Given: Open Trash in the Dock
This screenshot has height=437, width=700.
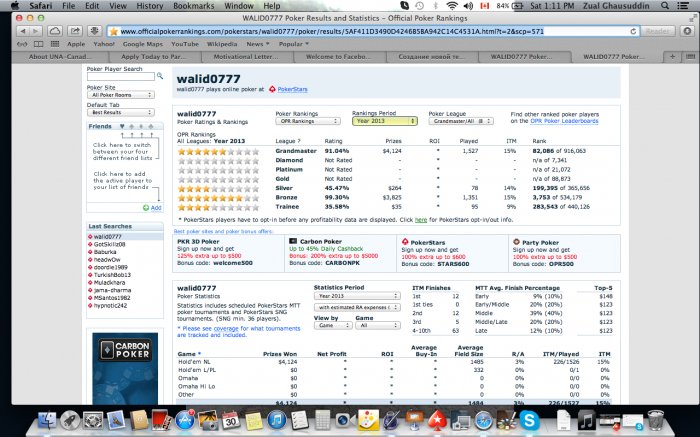Looking at the screenshot, I should 655,420.
